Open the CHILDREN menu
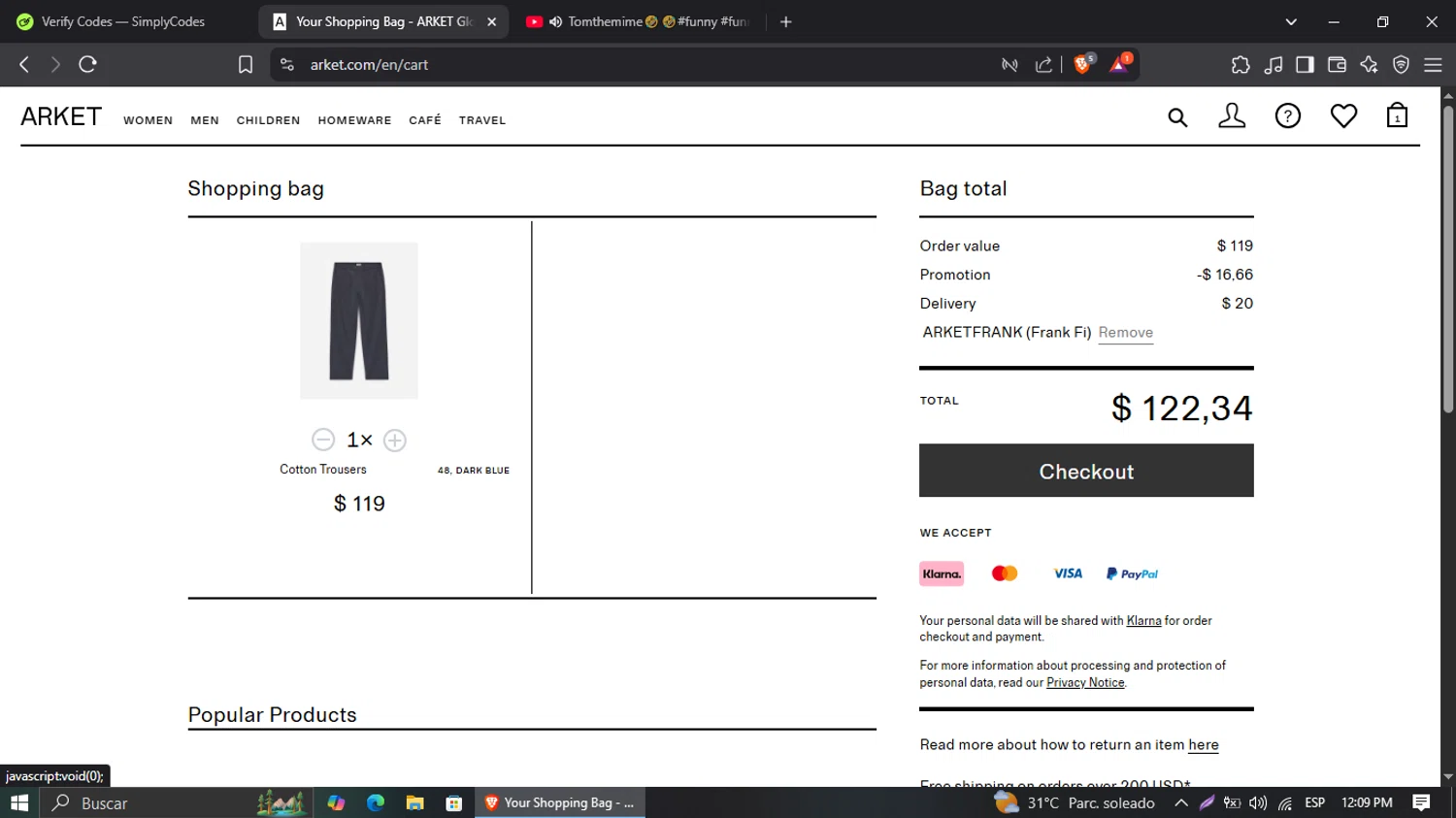 tap(268, 120)
